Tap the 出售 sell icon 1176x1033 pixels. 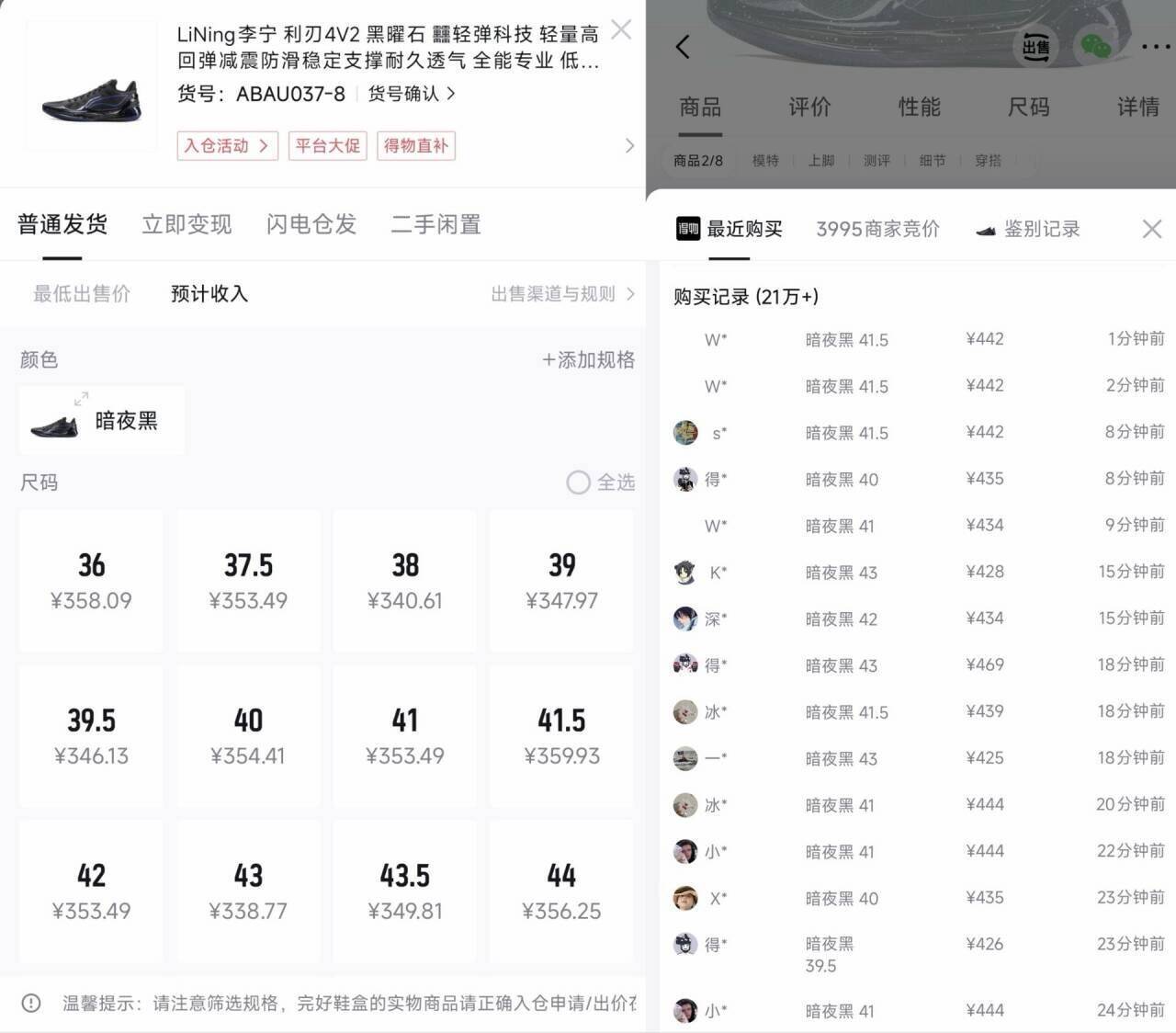coord(1035,47)
